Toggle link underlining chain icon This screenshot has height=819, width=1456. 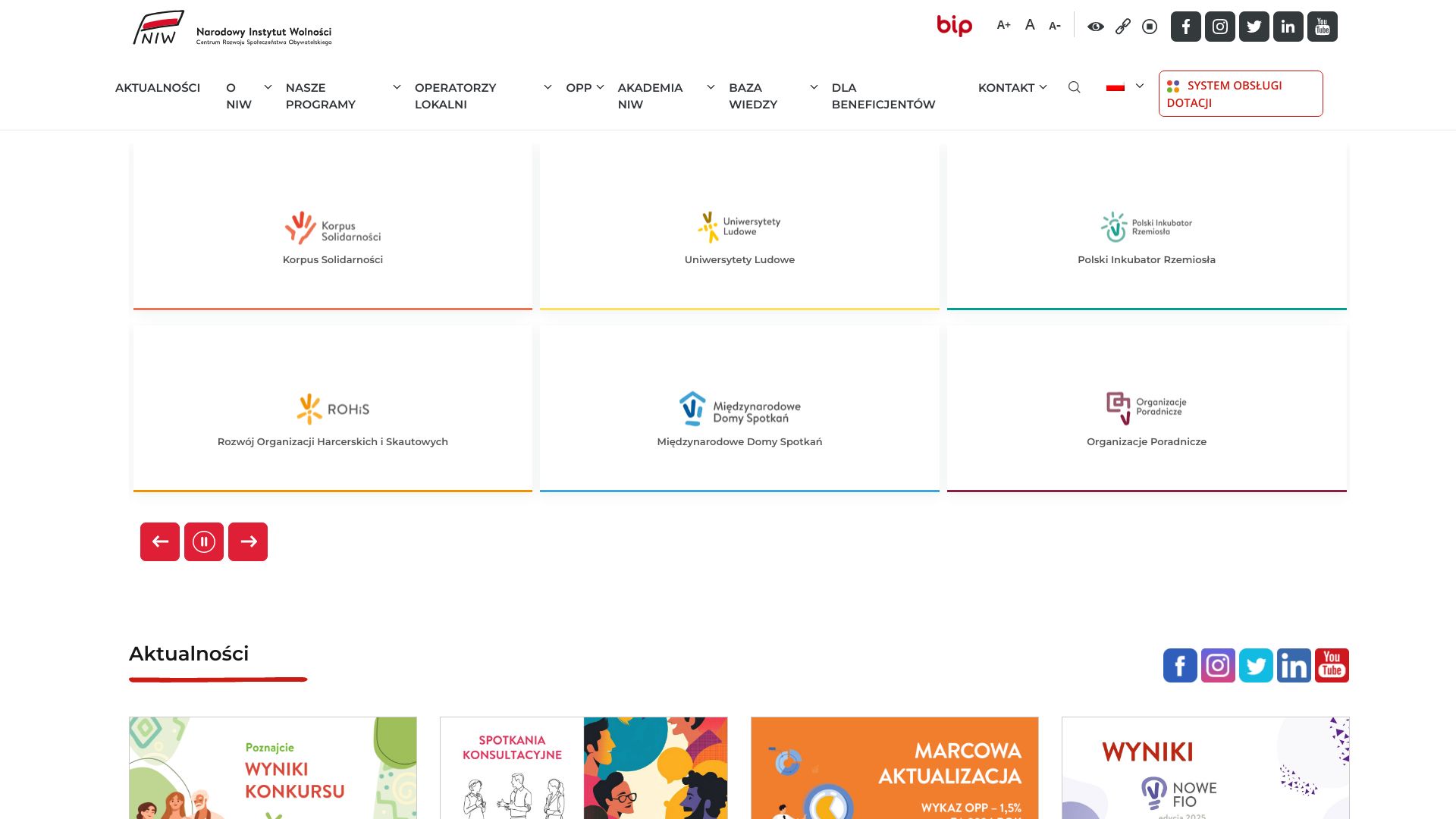coord(1123,27)
